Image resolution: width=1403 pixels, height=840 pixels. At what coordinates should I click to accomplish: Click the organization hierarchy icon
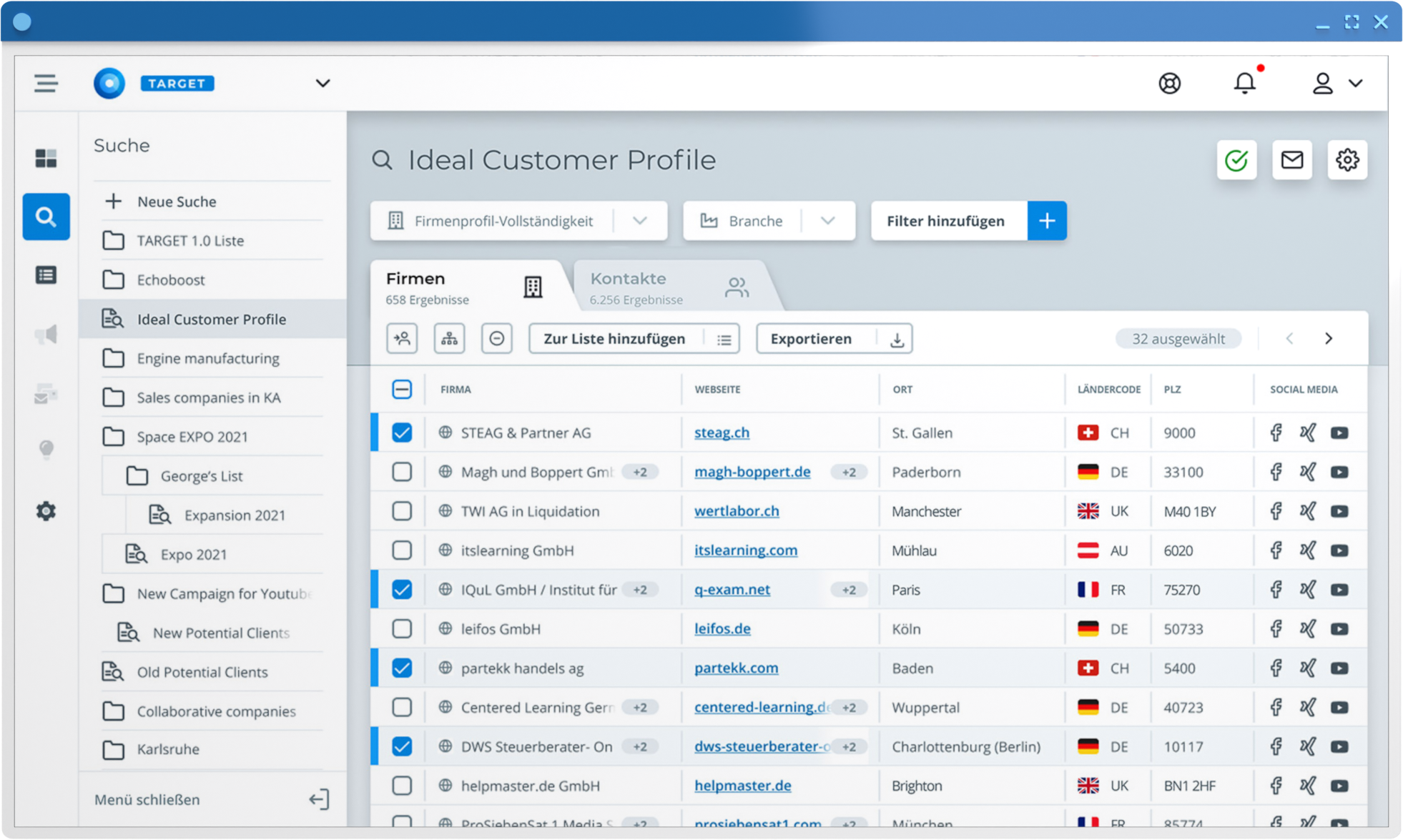pyautogui.click(x=449, y=338)
